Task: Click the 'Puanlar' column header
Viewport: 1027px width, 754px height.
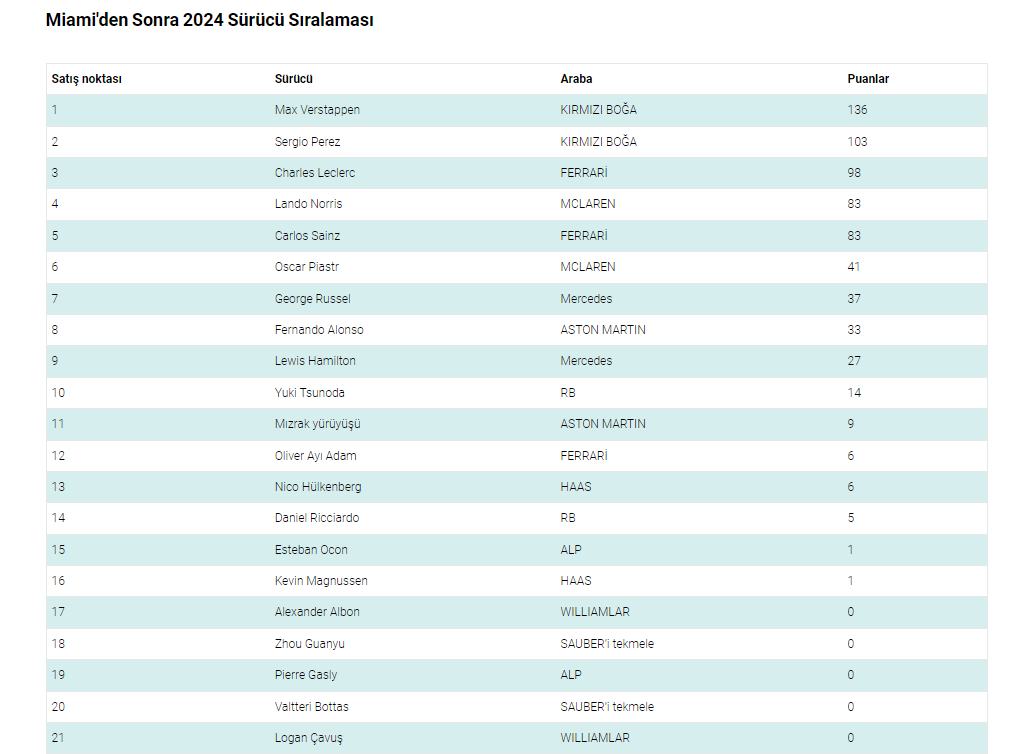Action: point(868,79)
